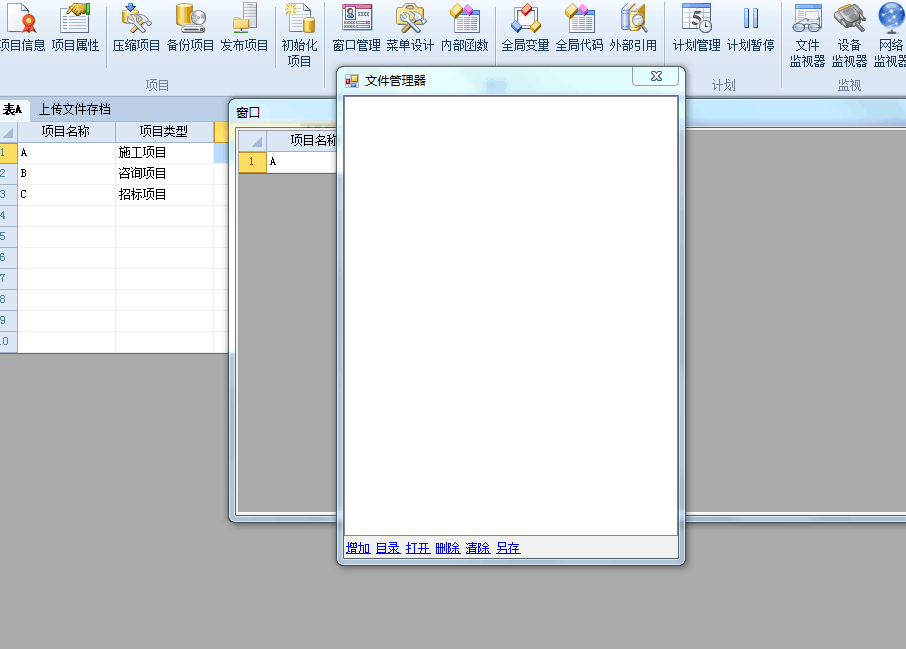Click the empty file list in 文件管理器
The height and width of the screenshot is (649, 906).
pyautogui.click(x=511, y=315)
